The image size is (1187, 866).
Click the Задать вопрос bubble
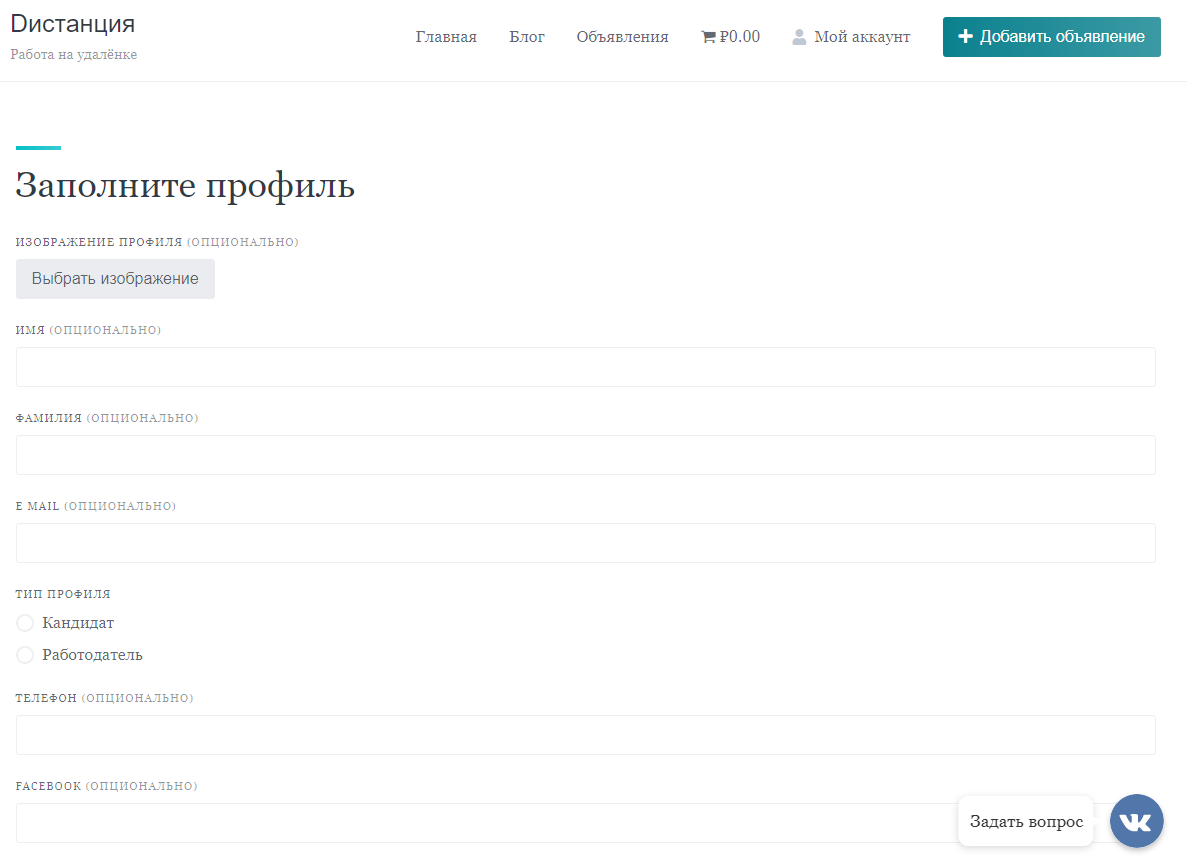(x=1026, y=821)
